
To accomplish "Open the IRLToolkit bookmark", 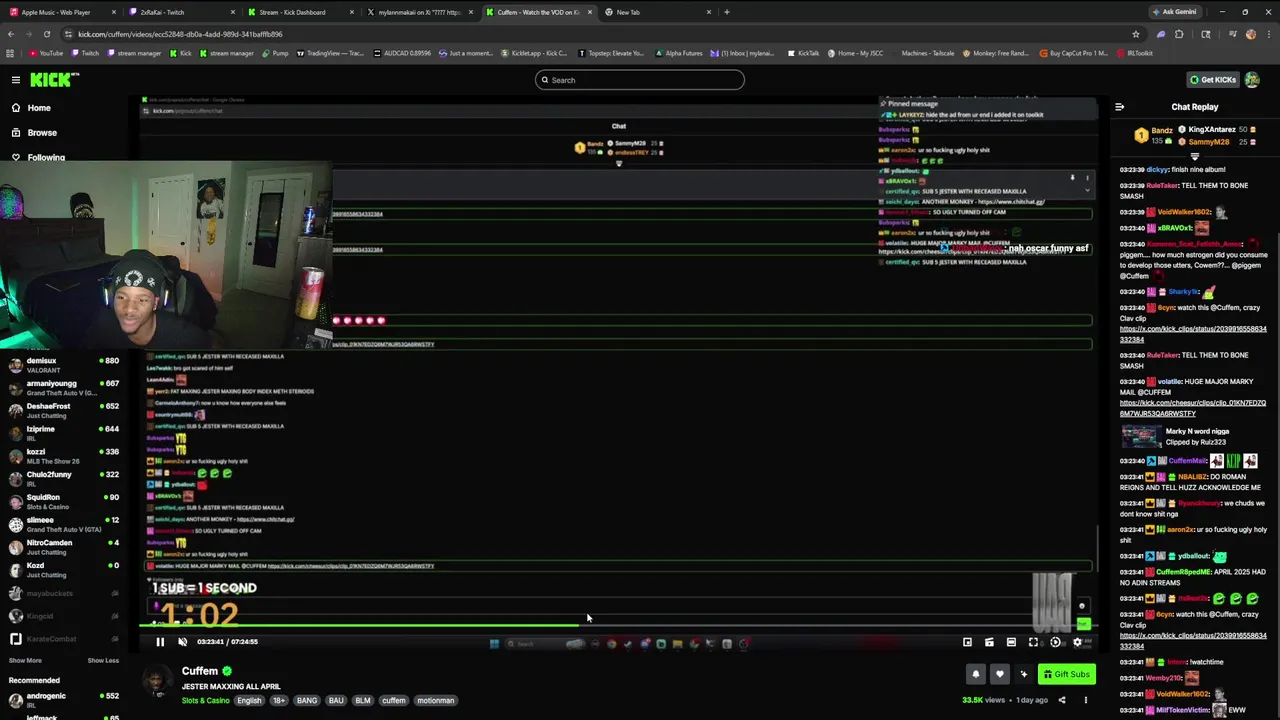I will [x=1134, y=53].
